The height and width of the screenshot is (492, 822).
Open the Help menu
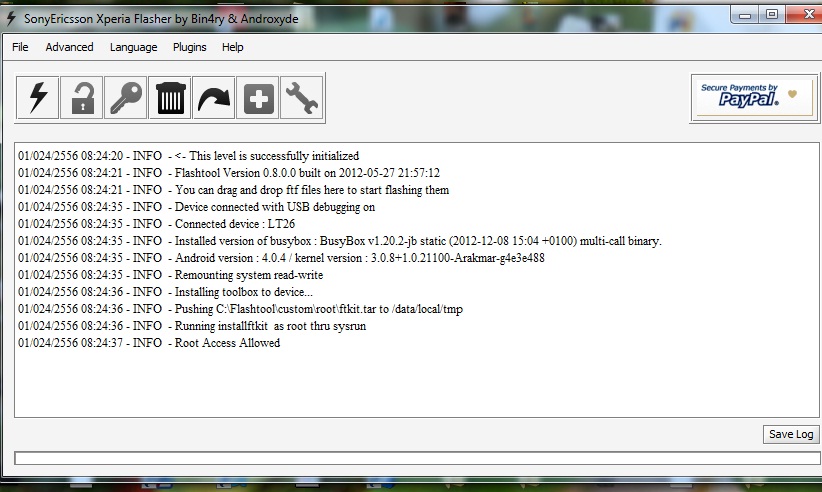click(232, 47)
